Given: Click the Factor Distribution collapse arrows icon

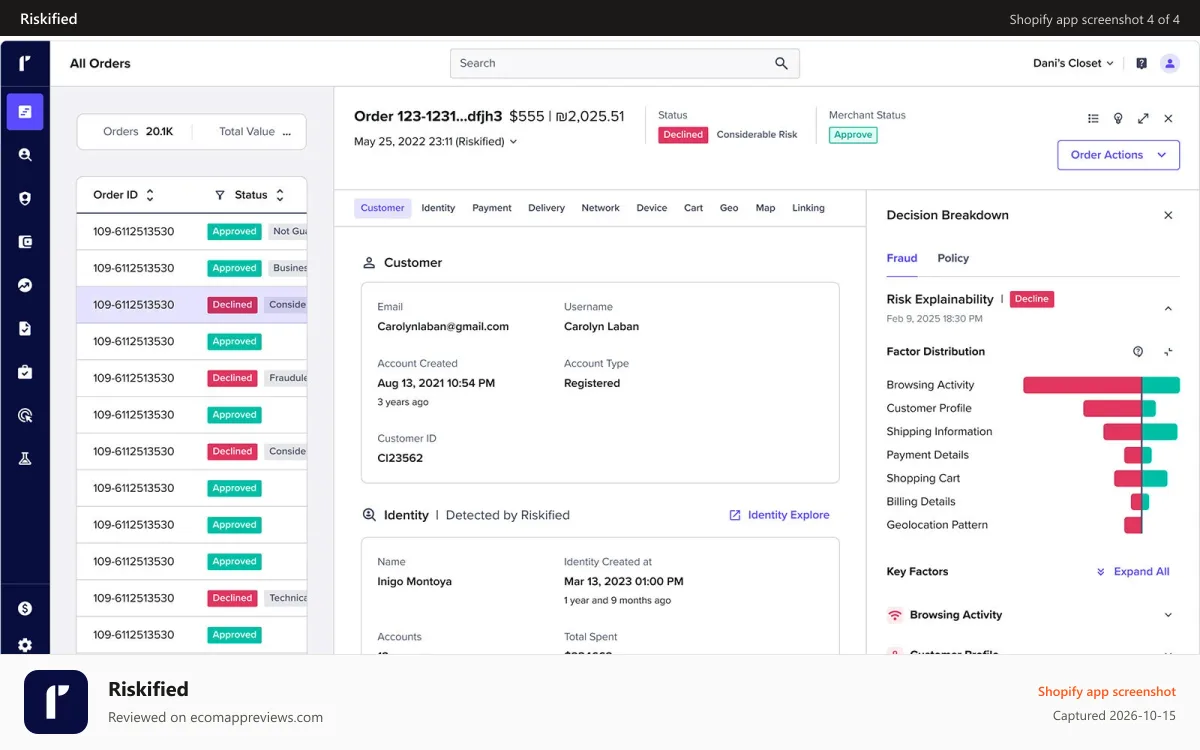Looking at the screenshot, I should pyautogui.click(x=1168, y=352).
